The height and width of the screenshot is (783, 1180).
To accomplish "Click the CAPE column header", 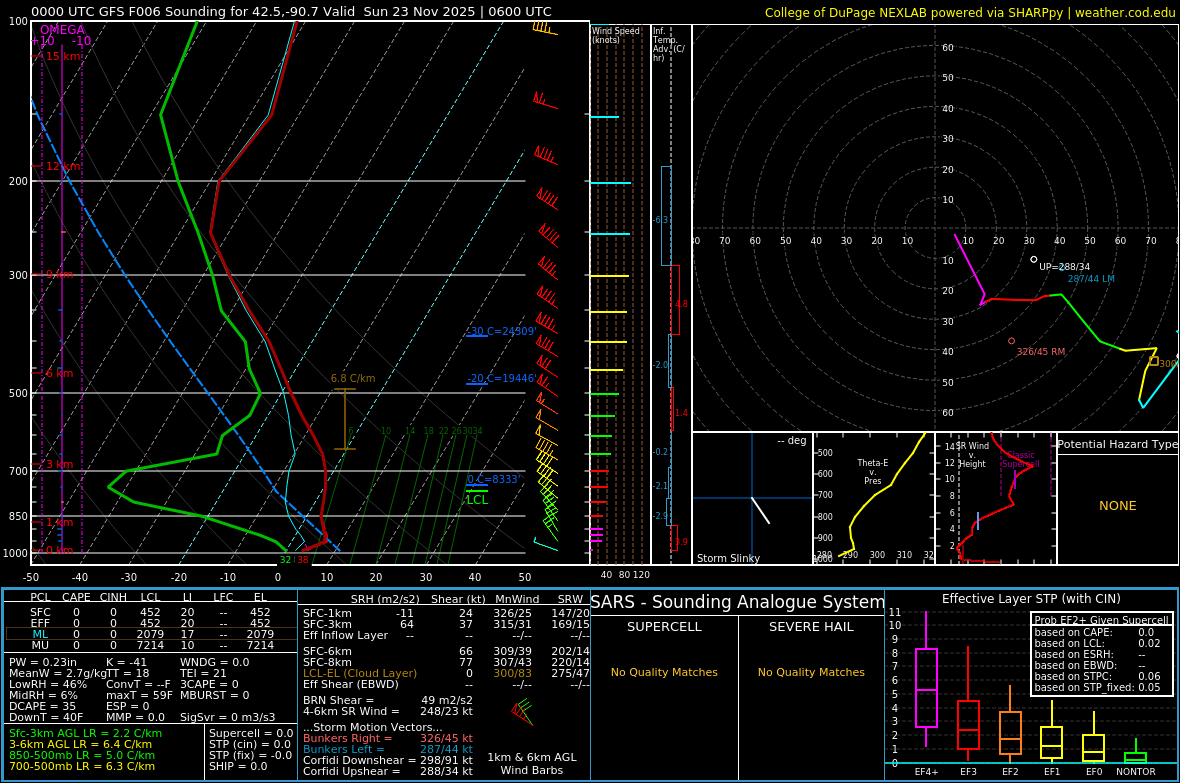I will 76,597.
